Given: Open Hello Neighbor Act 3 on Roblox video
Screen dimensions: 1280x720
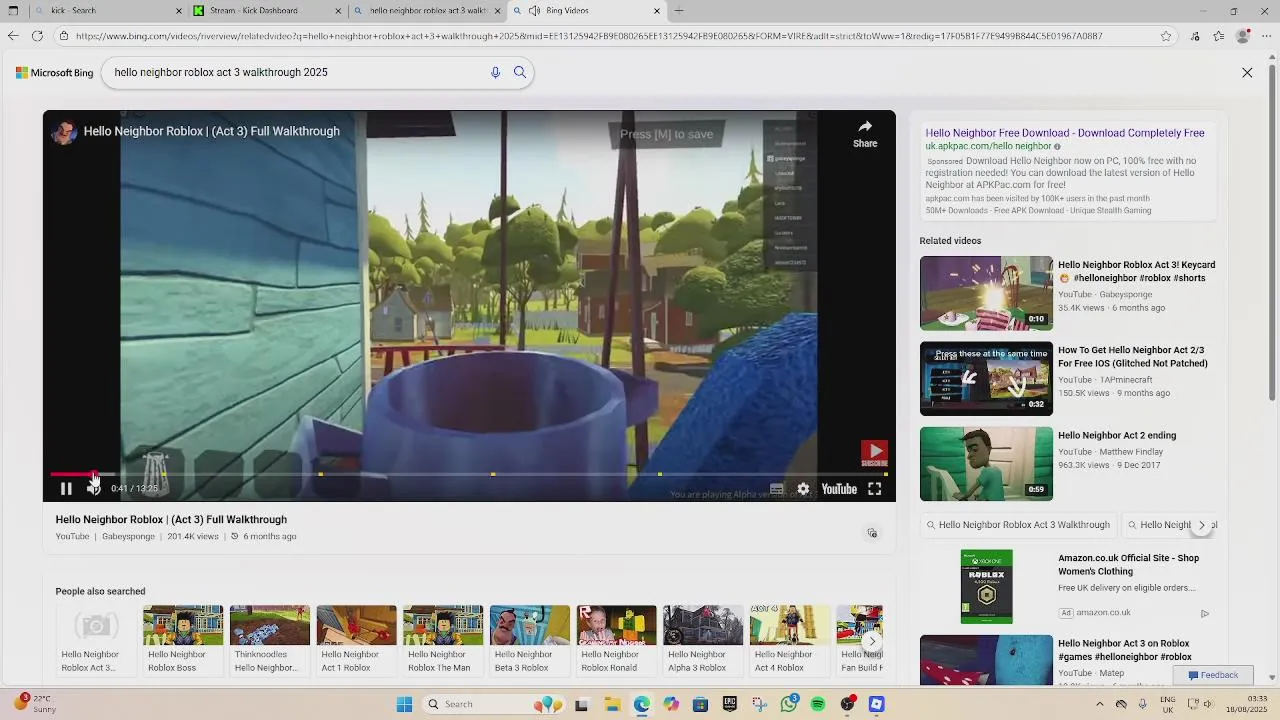Looking at the screenshot, I should 1125,650.
